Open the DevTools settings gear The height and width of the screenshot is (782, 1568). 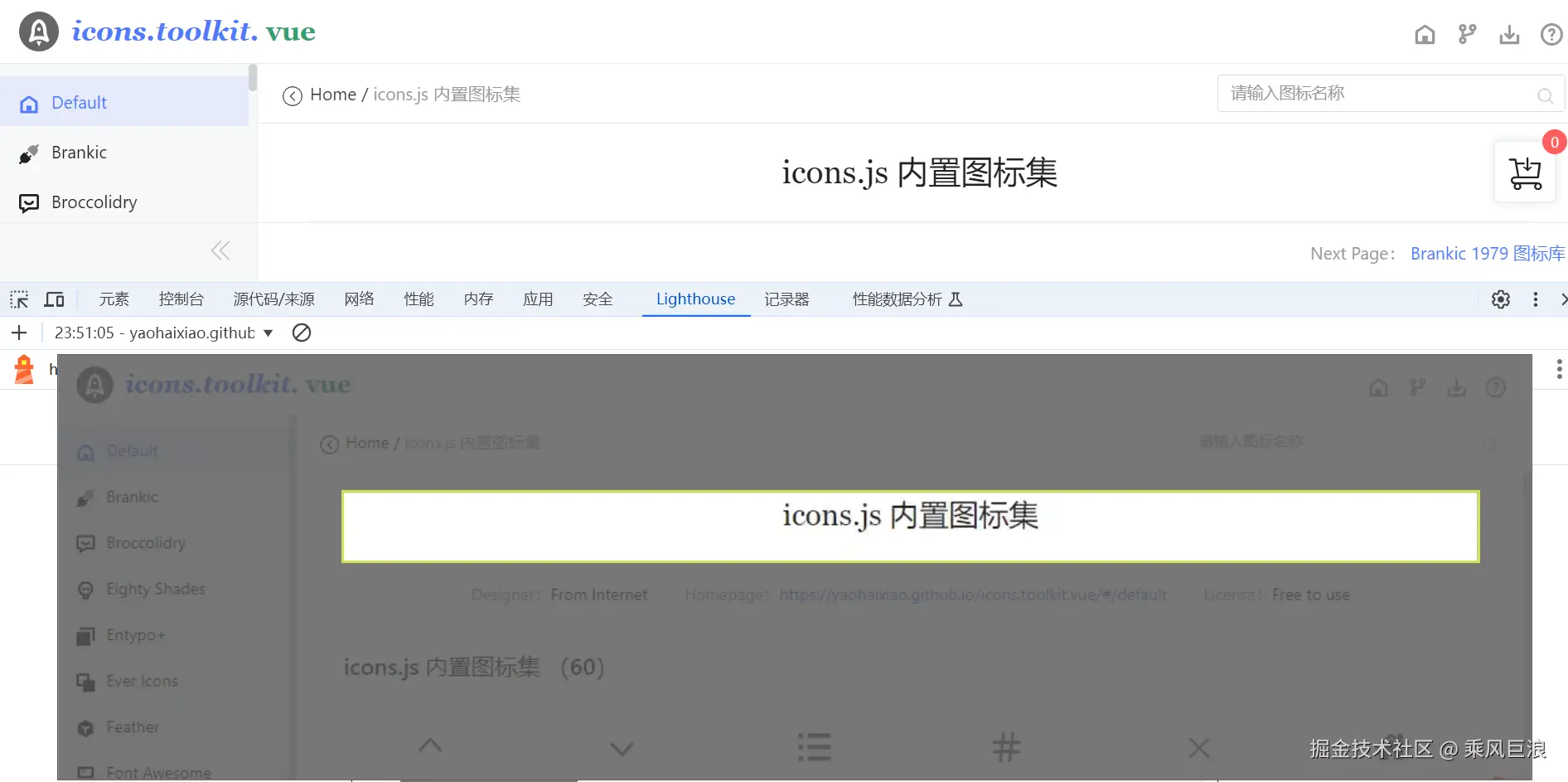1500,299
